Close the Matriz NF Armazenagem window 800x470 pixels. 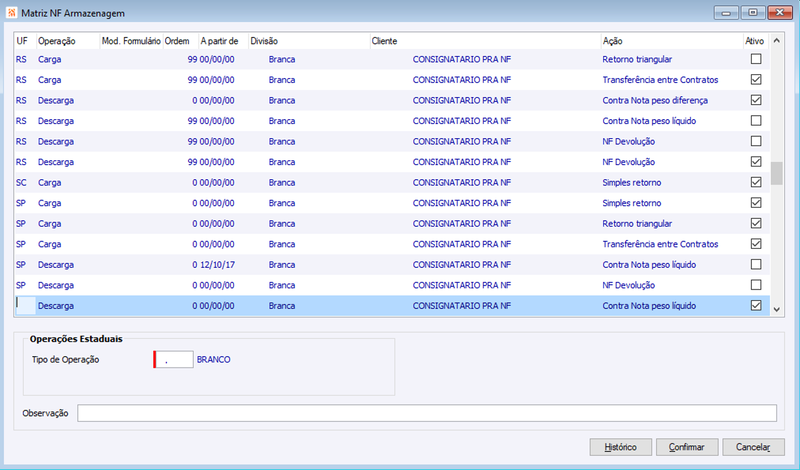point(780,12)
